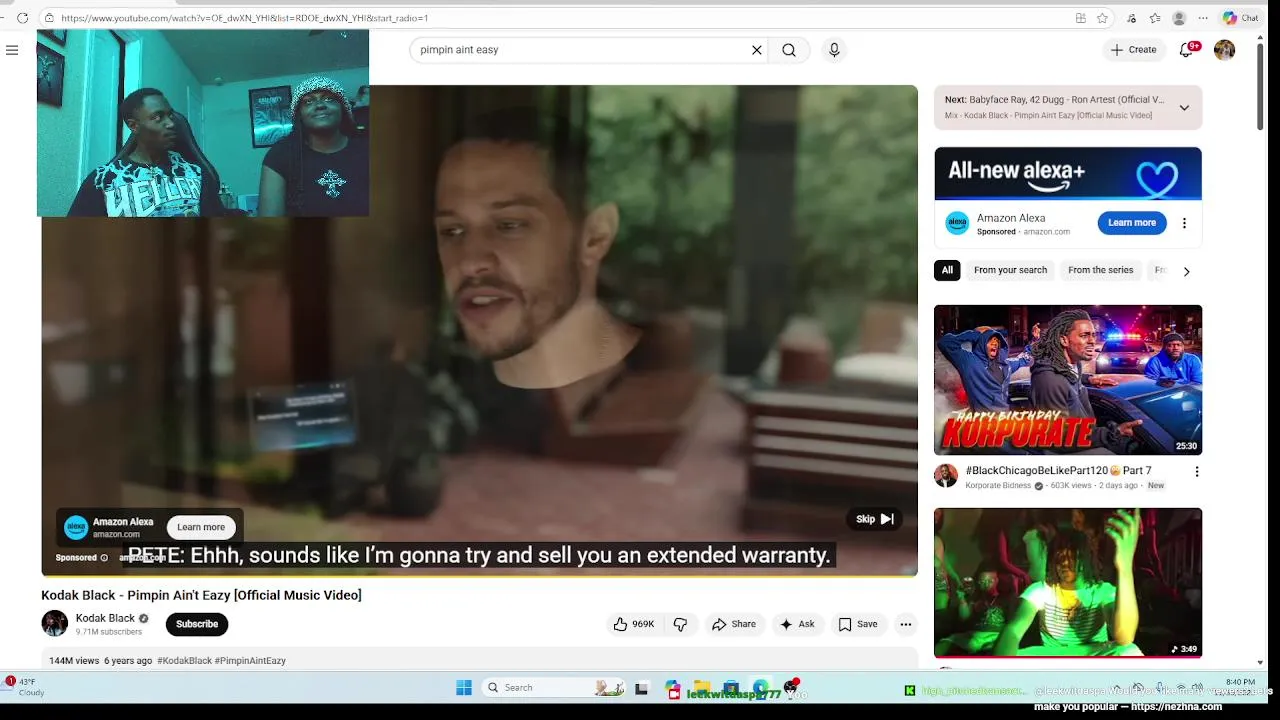Save the video to a playlist

point(858,624)
